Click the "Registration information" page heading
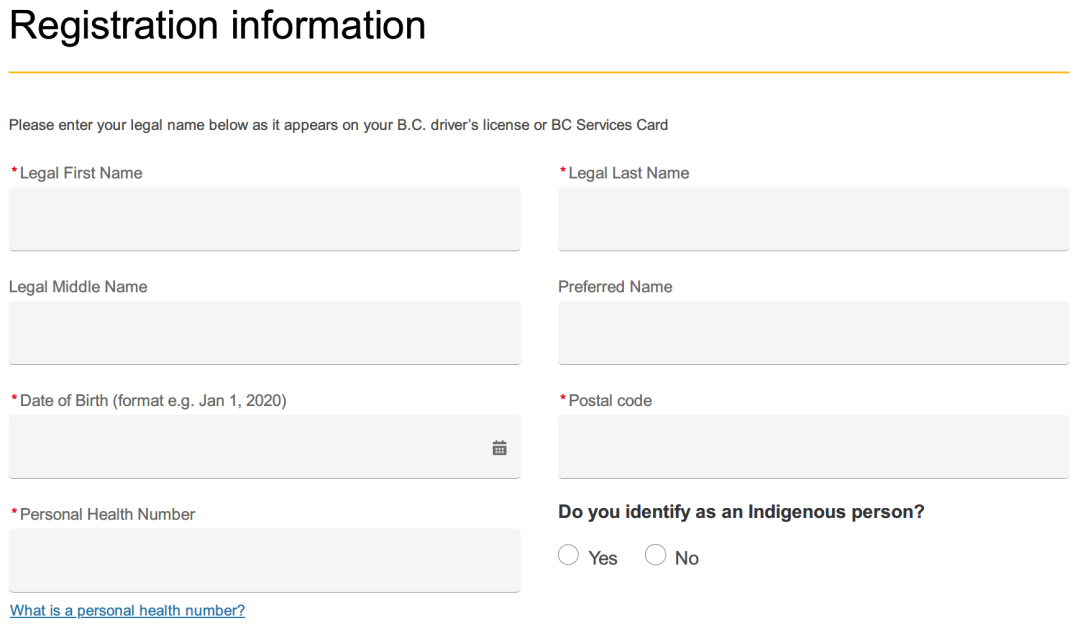 pos(217,25)
